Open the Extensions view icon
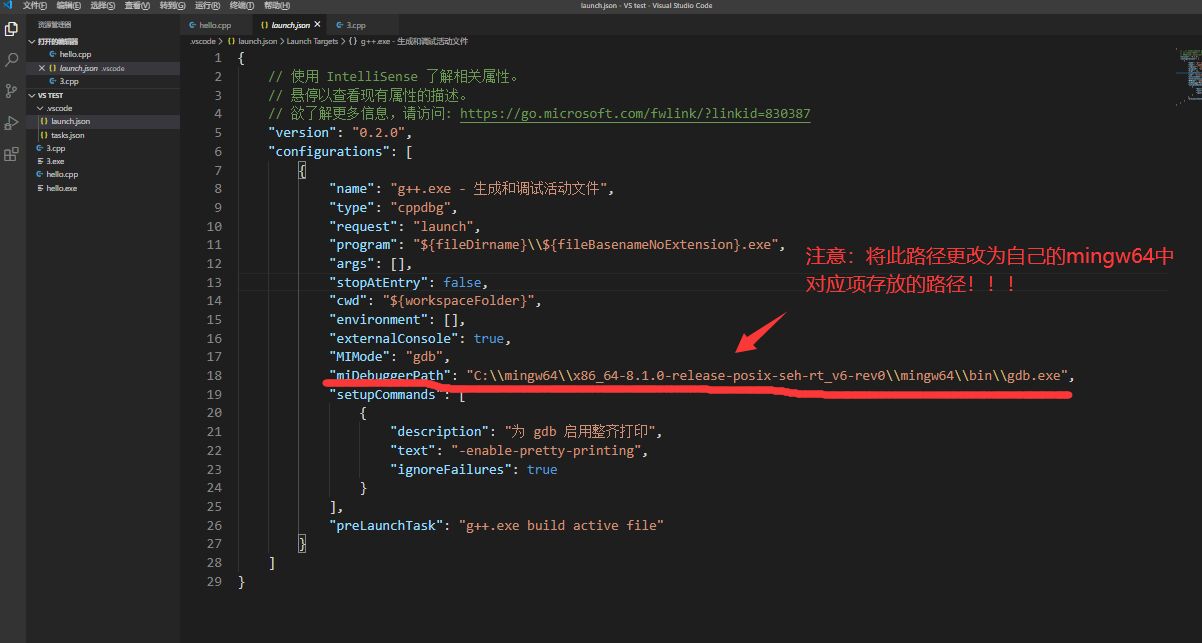This screenshot has width=1202, height=643. (12, 154)
